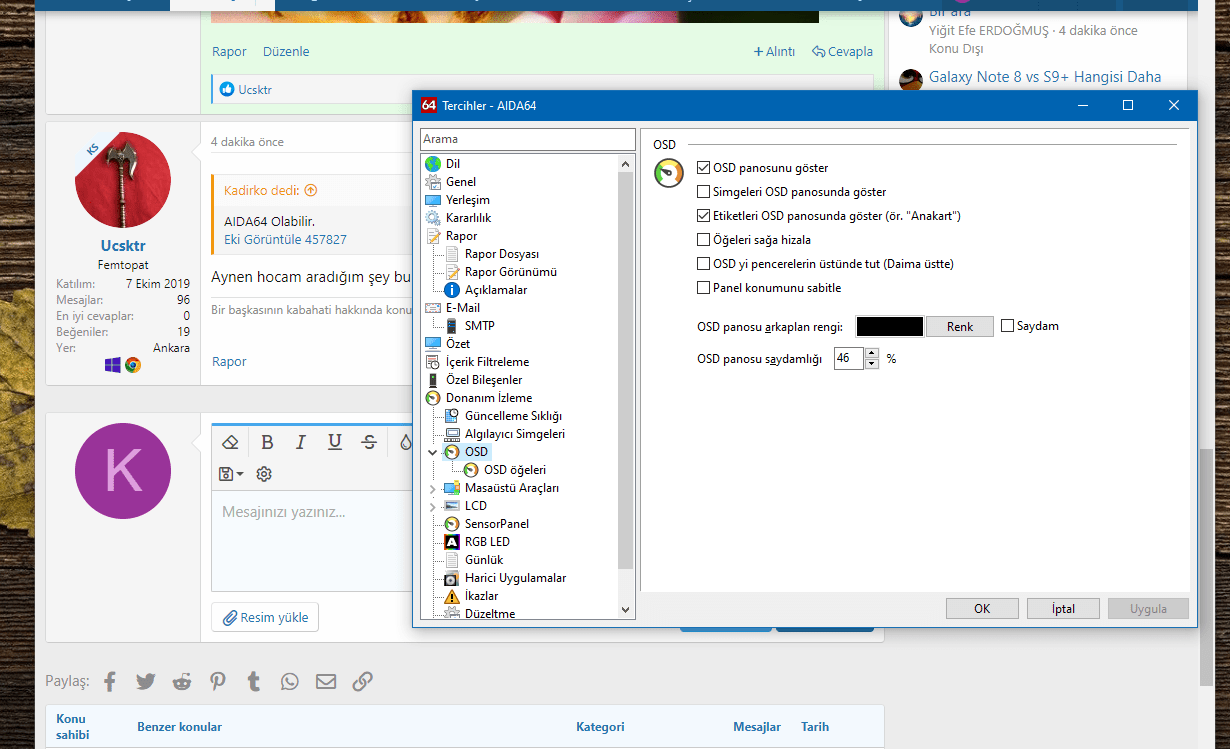Share thread on Facebook icon
The width and height of the screenshot is (1230, 749).
click(x=110, y=682)
